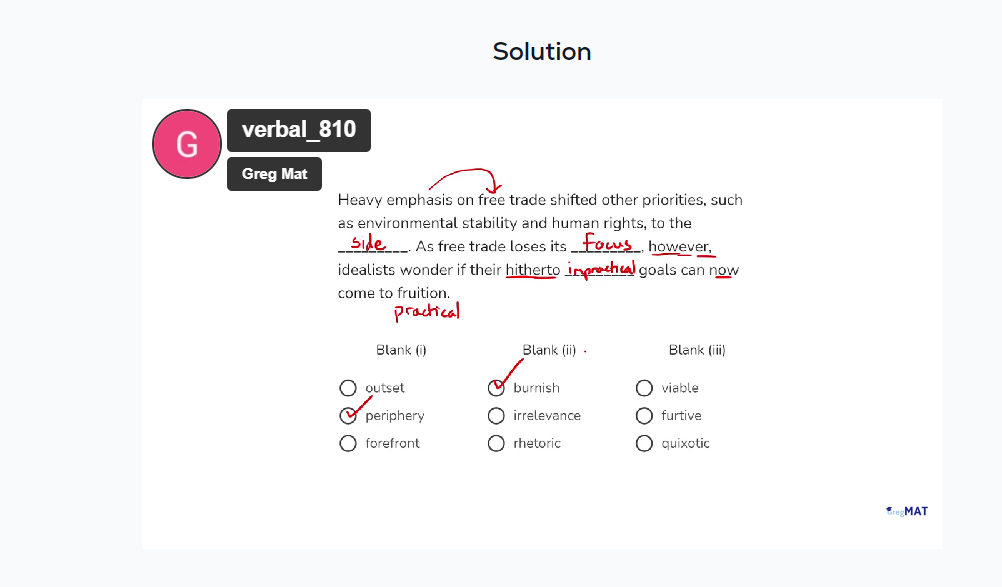
Task: Click the Solution heading
Action: click(542, 52)
